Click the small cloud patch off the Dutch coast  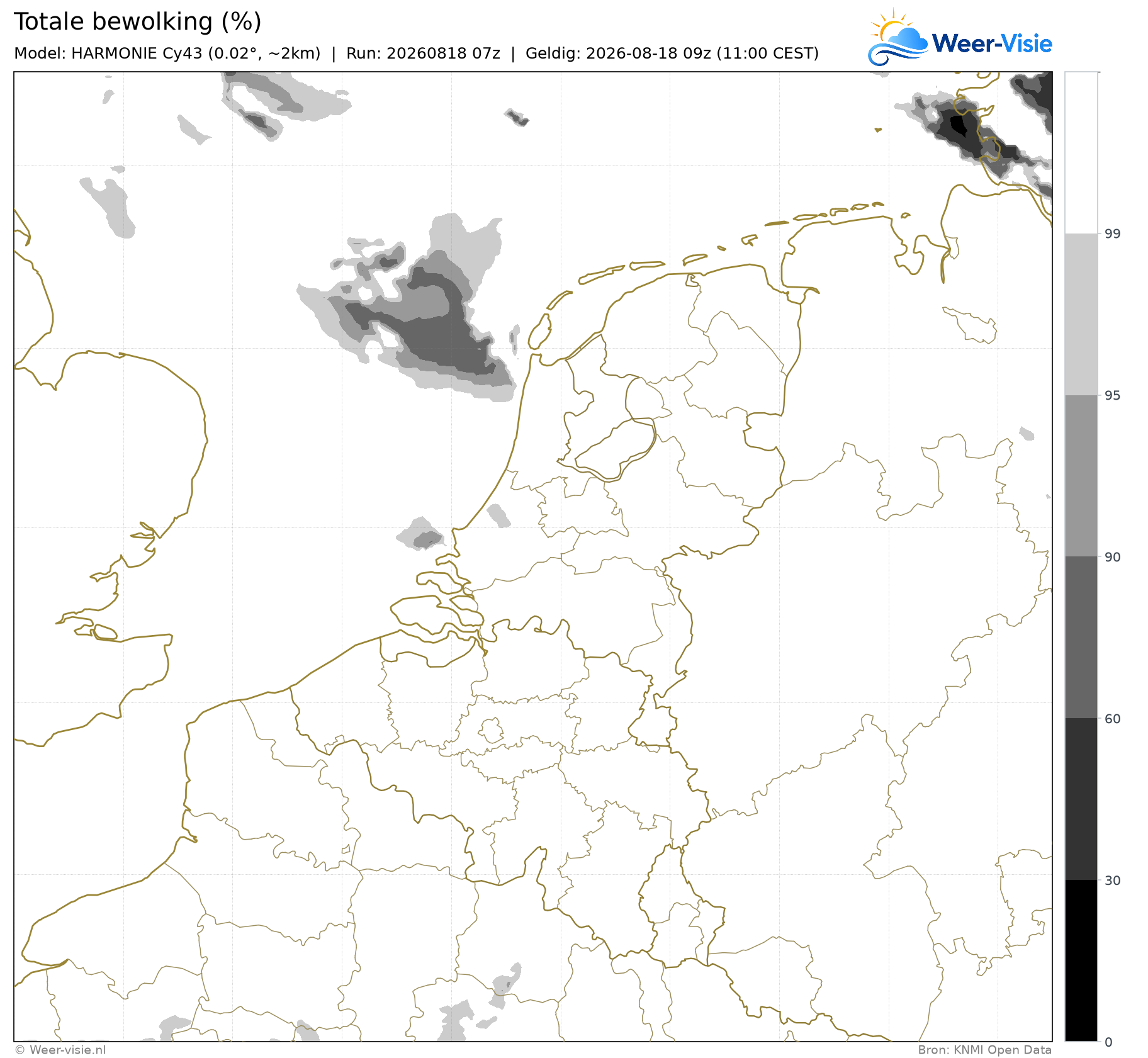[x=420, y=534]
